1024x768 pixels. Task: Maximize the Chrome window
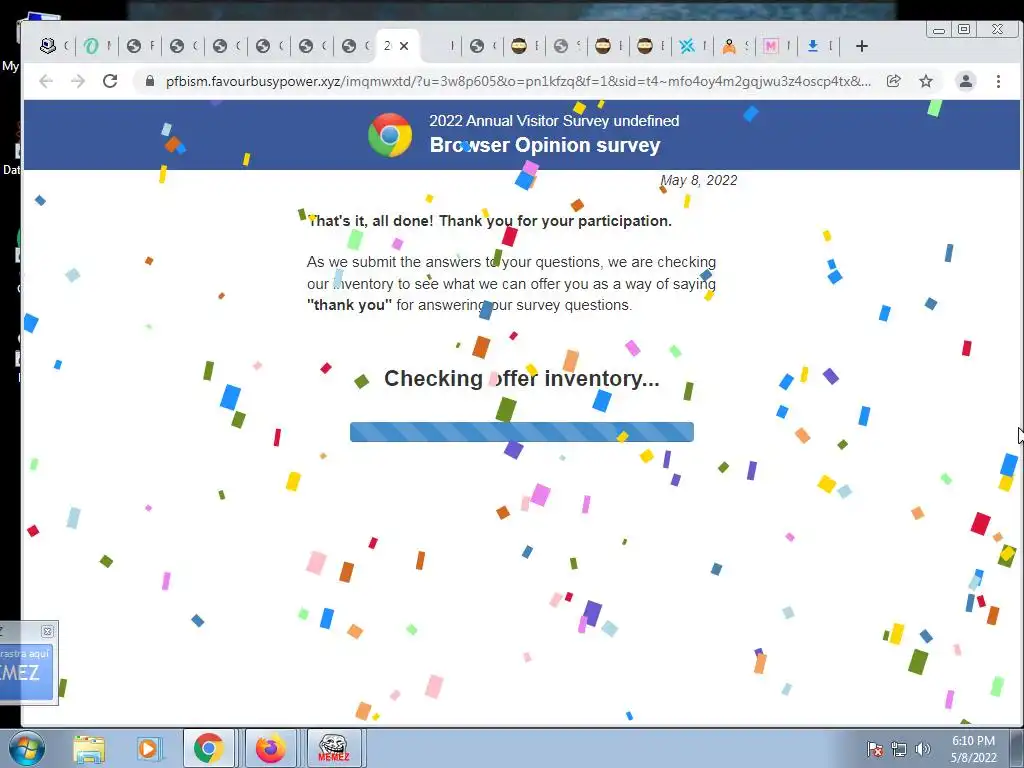[964, 29]
